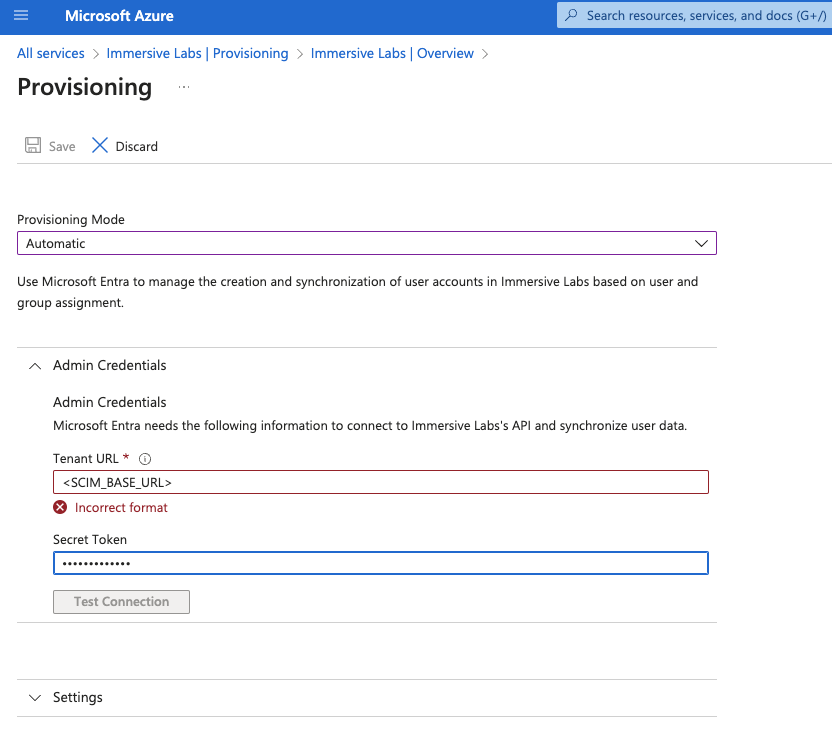Image resolution: width=832 pixels, height=742 pixels.
Task: Click the Settings section header
Action: pos(77,697)
